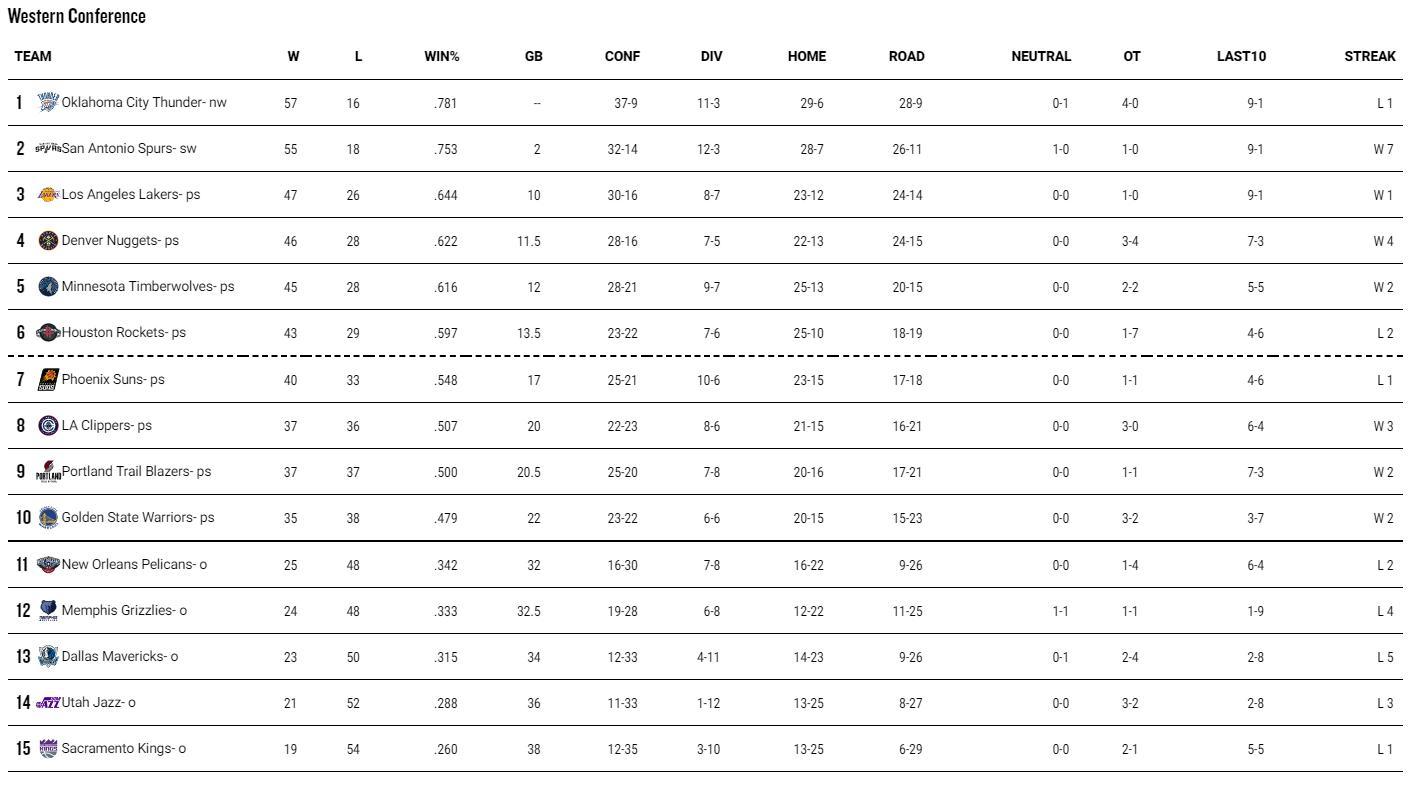Click the San Antonio Spurs logo
This screenshot has height=786, width=1423.
point(48,149)
